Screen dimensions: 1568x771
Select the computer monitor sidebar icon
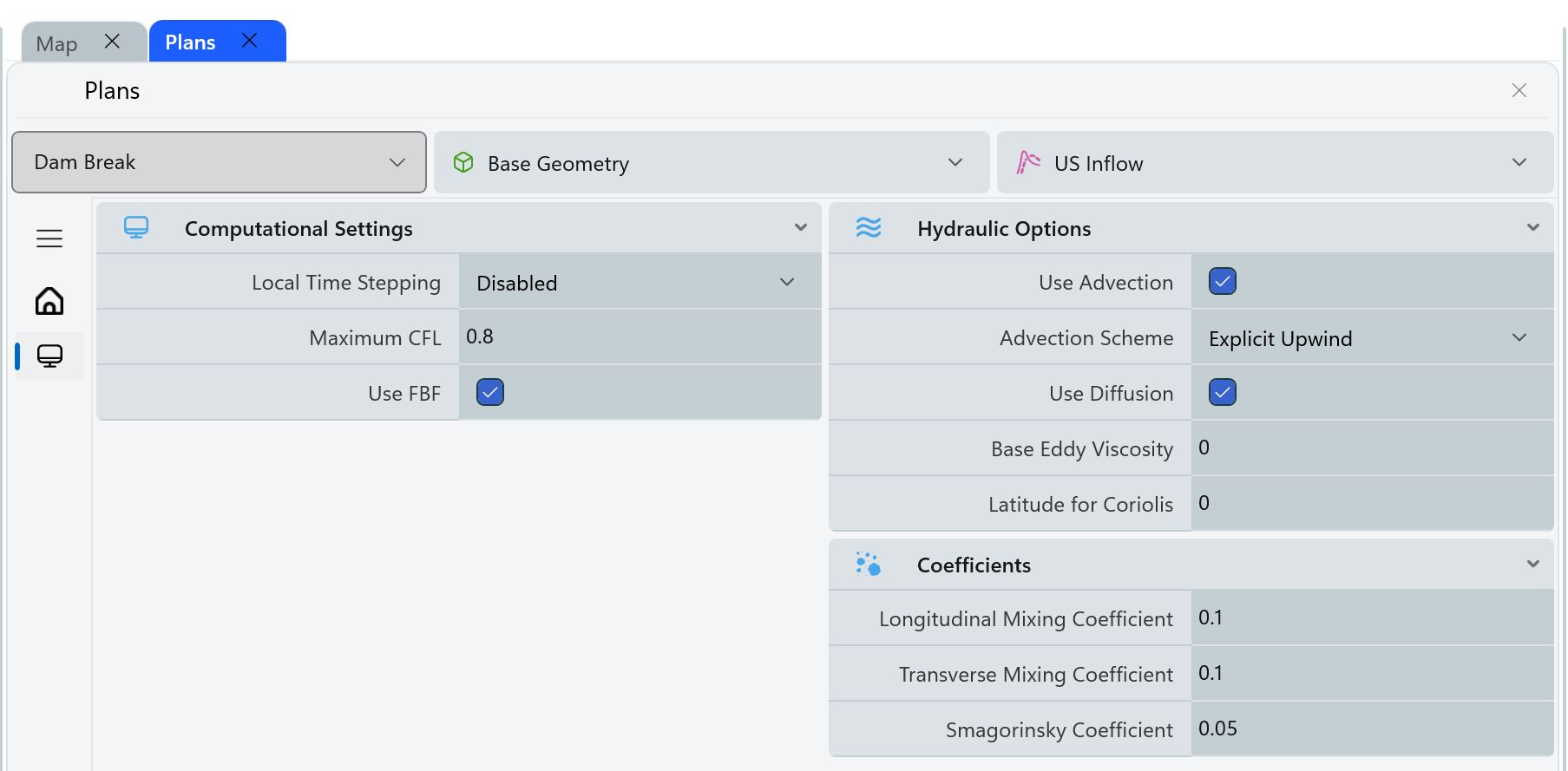coord(49,356)
